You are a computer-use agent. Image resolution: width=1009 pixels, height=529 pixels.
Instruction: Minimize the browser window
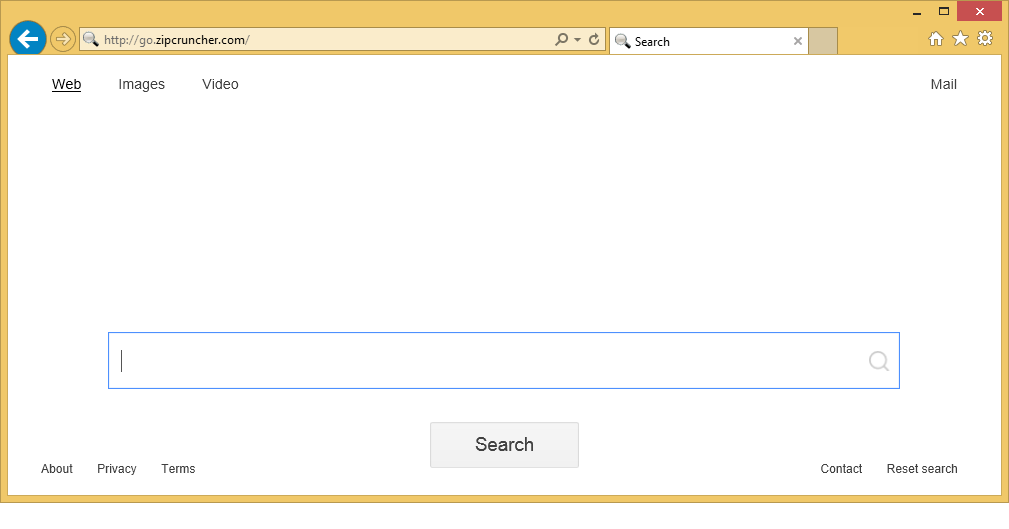(x=917, y=12)
